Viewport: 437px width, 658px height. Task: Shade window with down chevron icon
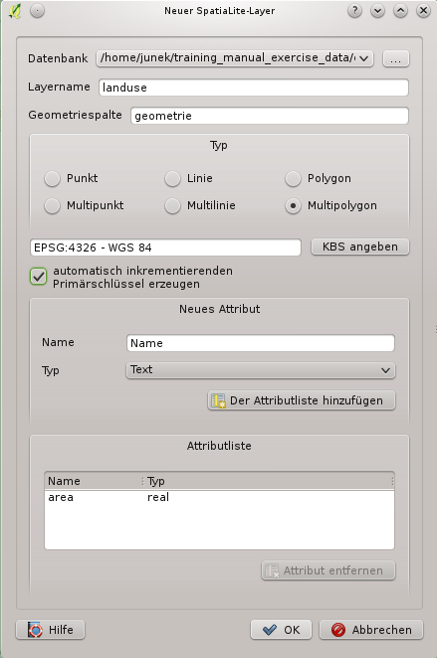coord(377,11)
